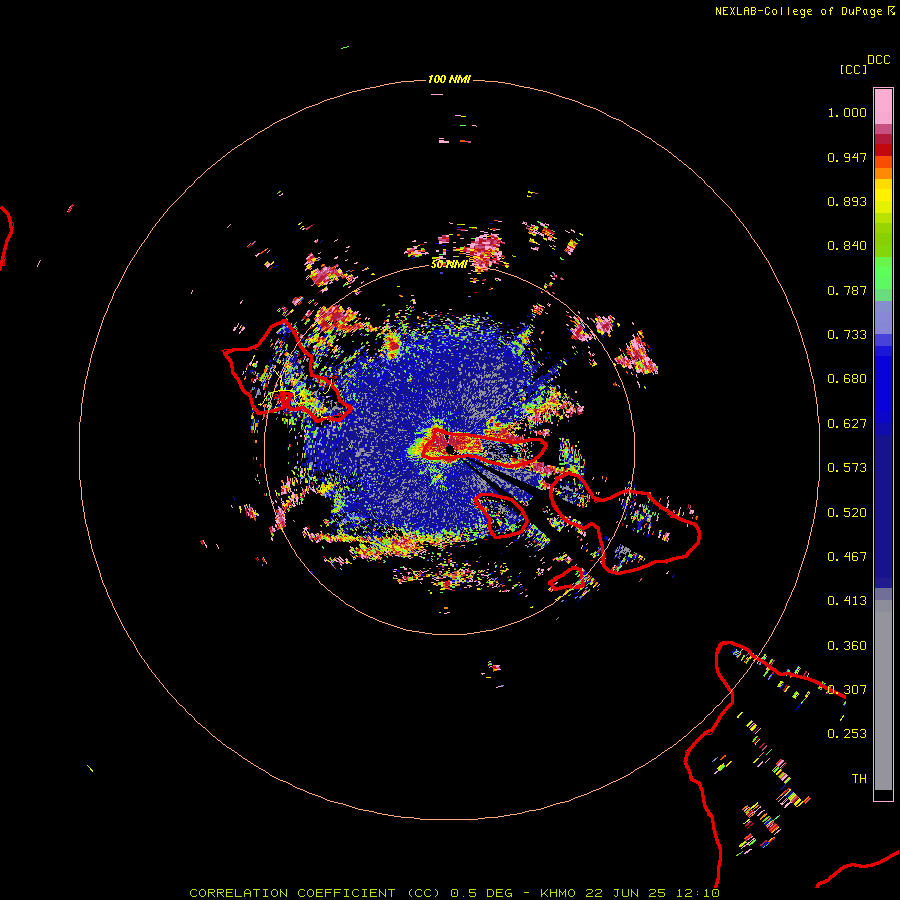Screen dimensions: 900x900
Task: Click the 50 NMI range ring label
Action: click(x=449, y=265)
